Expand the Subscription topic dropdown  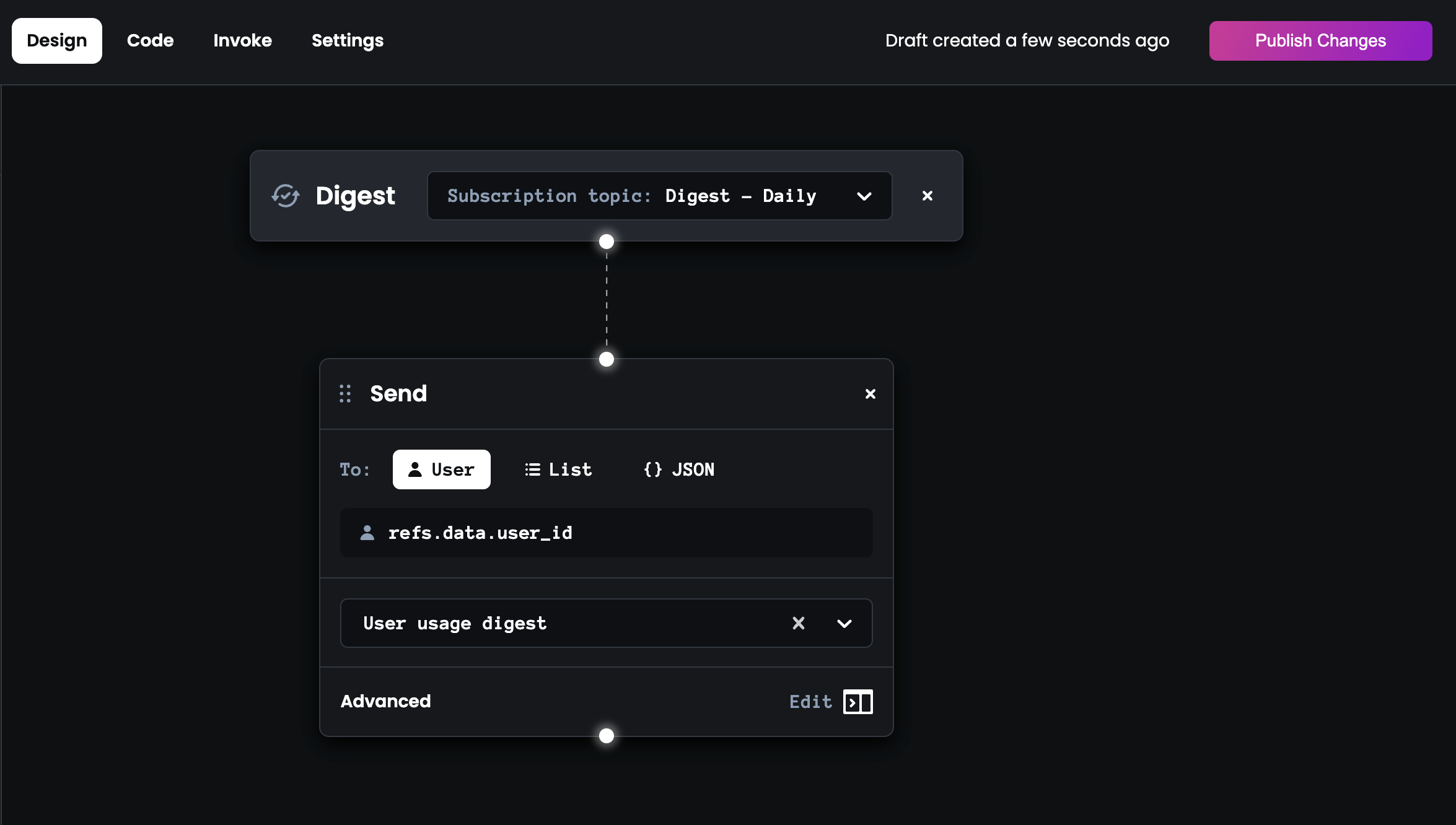pos(865,195)
